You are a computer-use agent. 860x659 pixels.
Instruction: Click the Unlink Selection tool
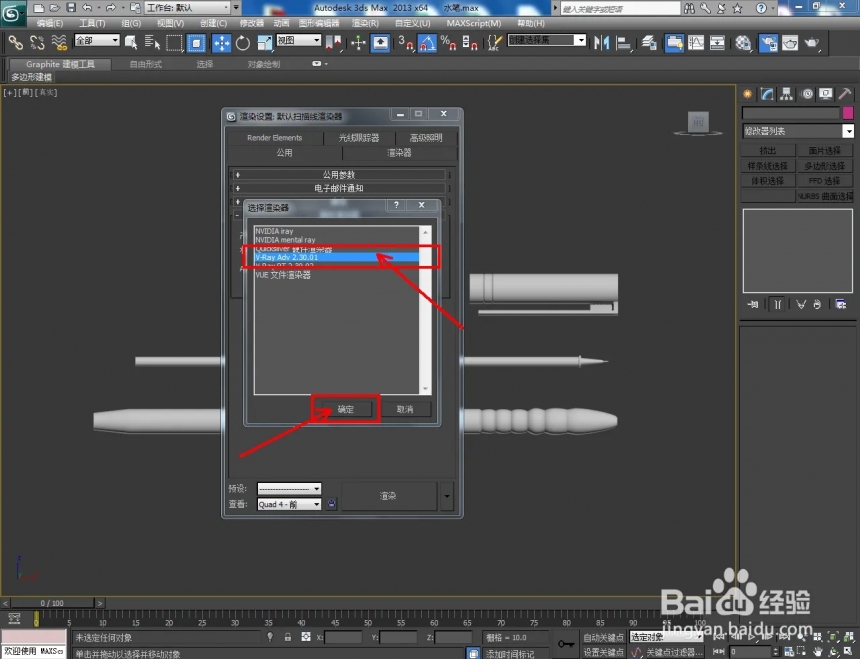click(37, 42)
